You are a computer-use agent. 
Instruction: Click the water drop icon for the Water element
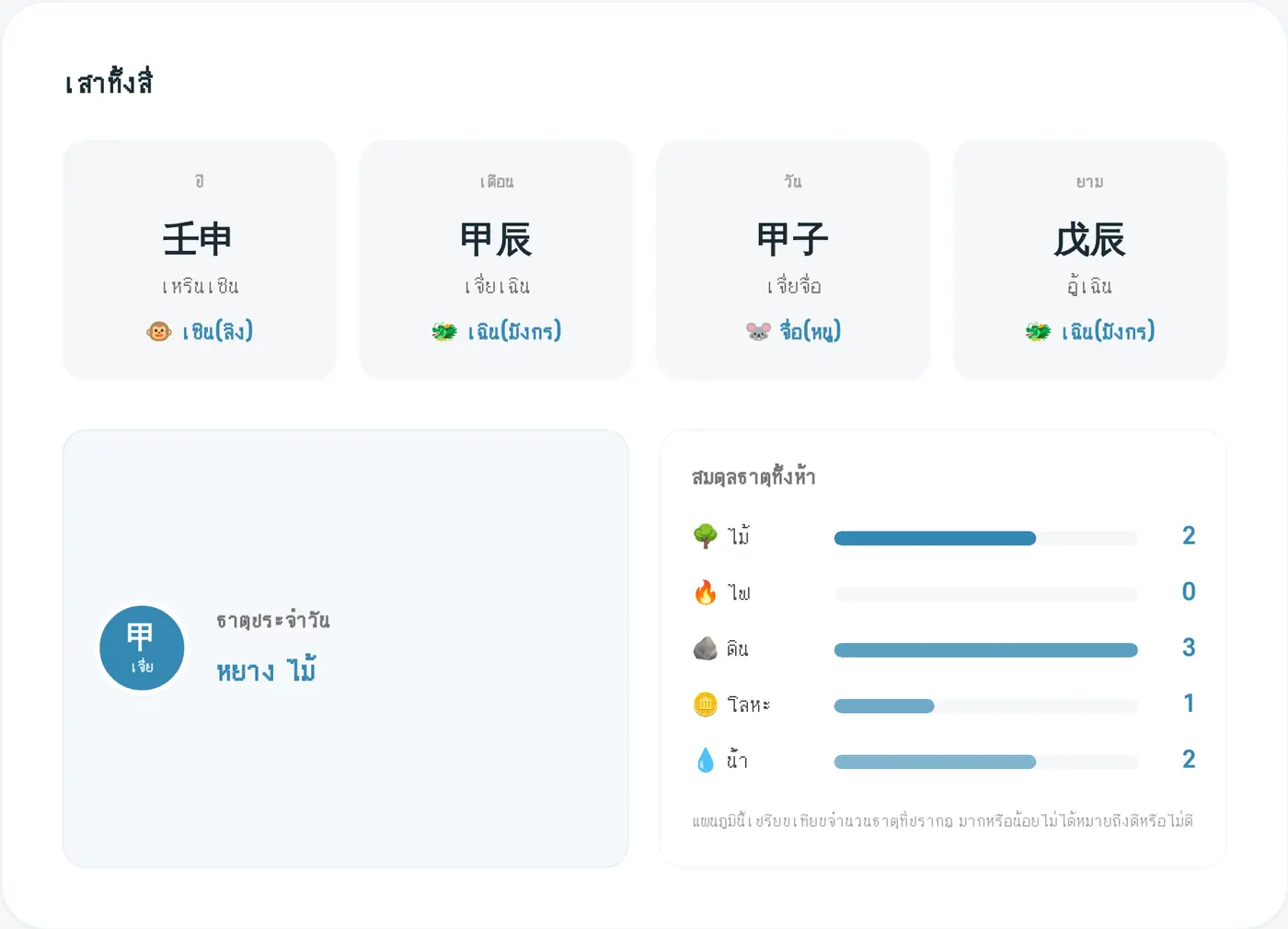[x=706, y=760]
